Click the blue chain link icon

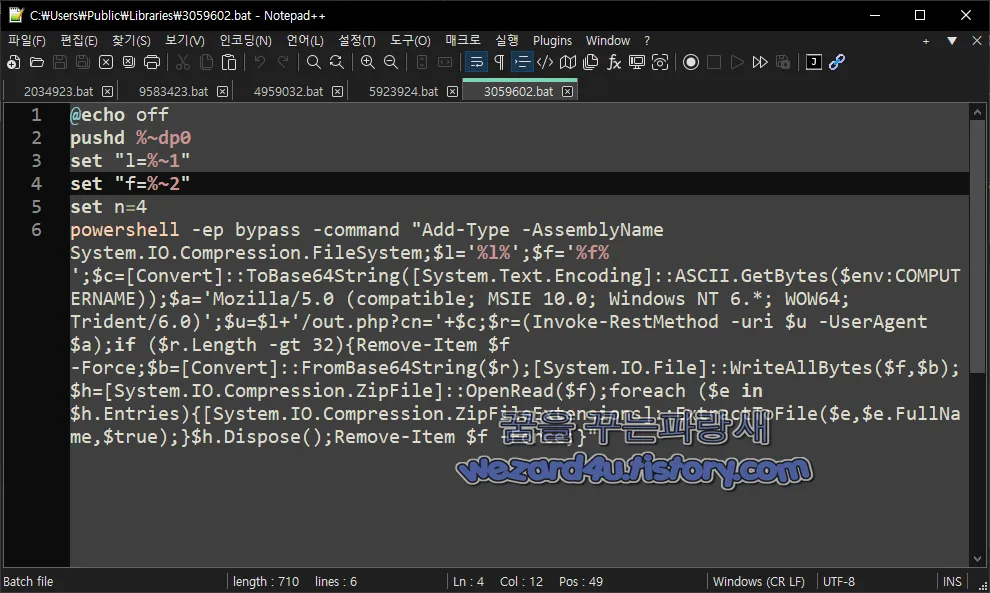click(x=837, y=62)
